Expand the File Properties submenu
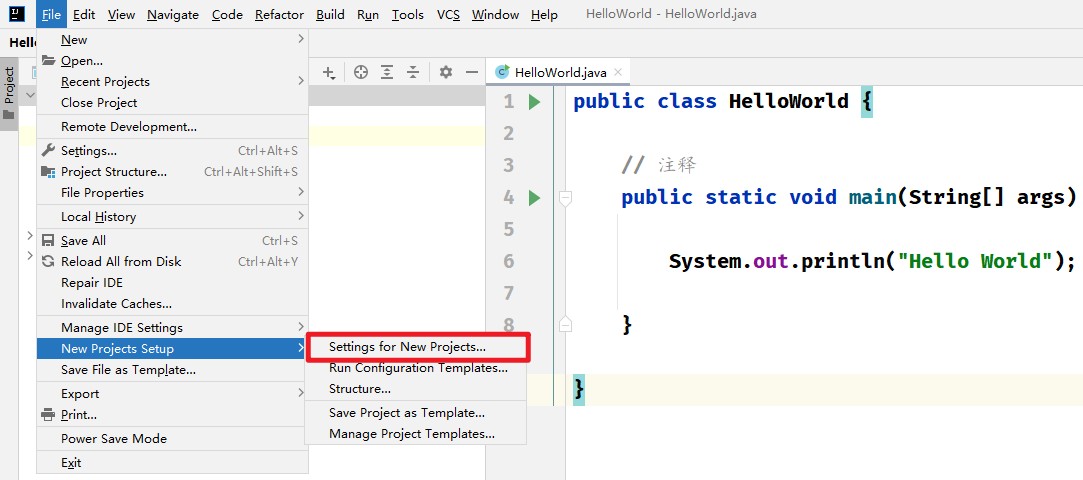The width and height of the screenshot is (1083, 480). [x=172, y=192]
